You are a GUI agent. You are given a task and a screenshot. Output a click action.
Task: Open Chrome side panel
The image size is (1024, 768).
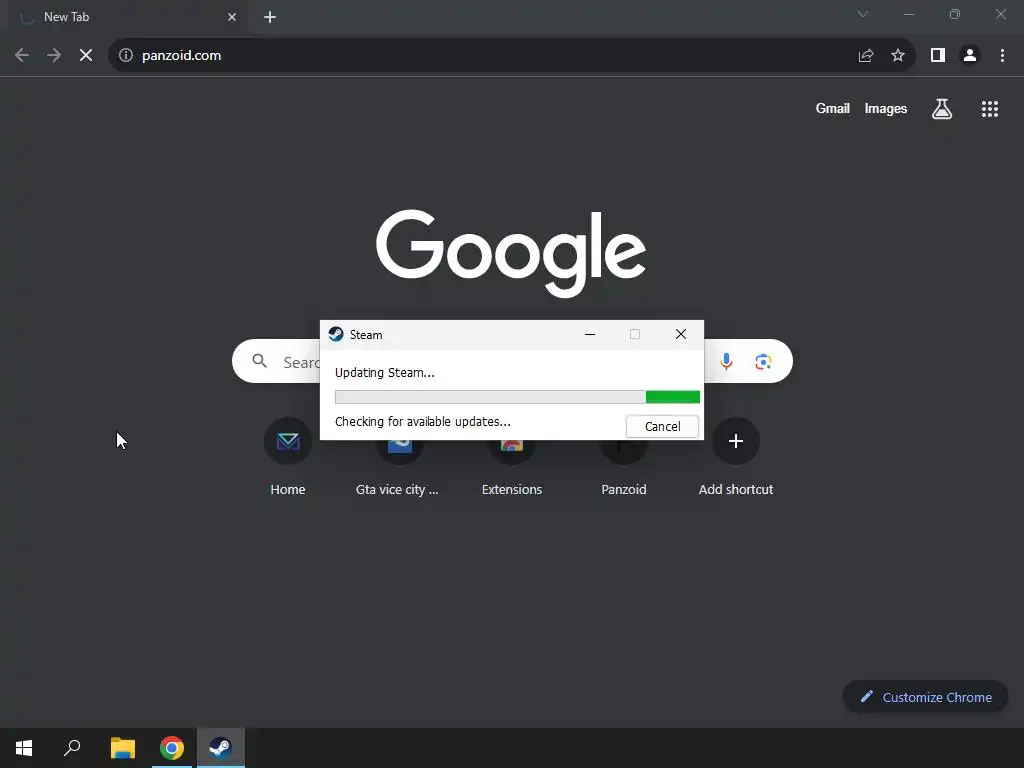938,56
